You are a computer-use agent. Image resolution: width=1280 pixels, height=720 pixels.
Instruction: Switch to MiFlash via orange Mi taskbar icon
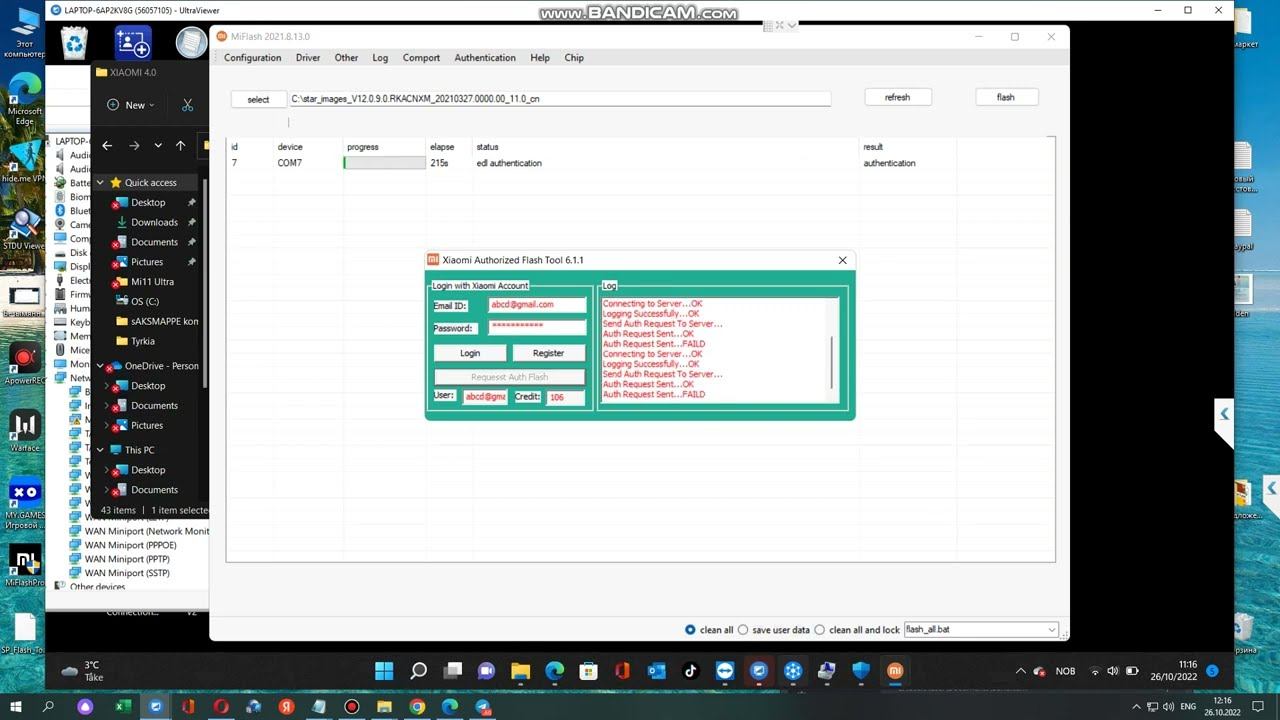click(x=895, y=671)
